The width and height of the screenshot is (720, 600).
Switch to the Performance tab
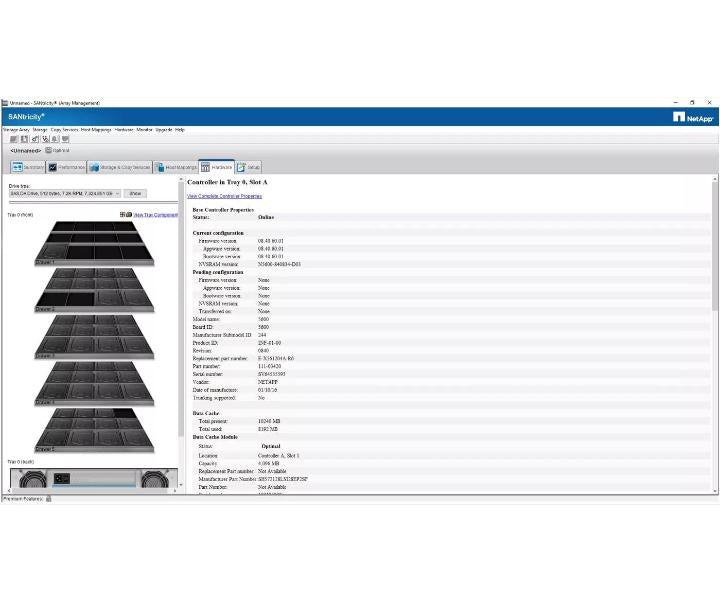click(x=67, y=167)
